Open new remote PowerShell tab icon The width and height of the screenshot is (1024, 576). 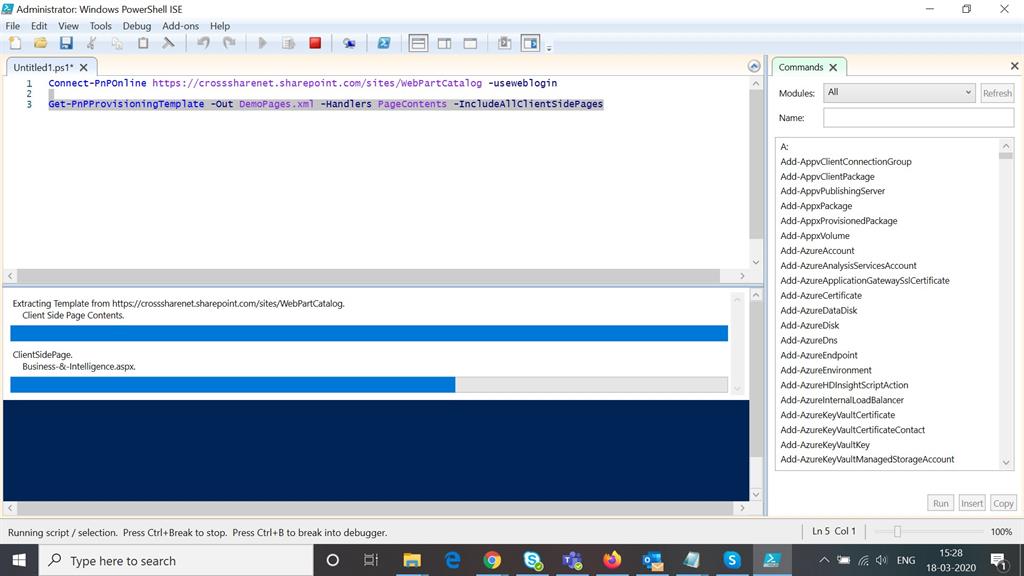pos(349,43)
